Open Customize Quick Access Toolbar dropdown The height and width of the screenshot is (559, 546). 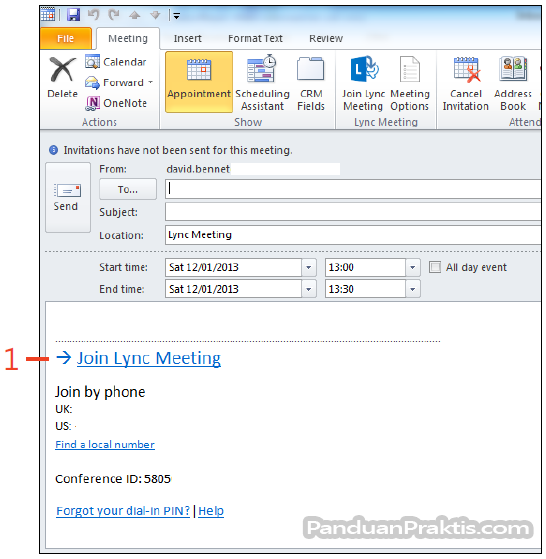(x=176, y=16)
